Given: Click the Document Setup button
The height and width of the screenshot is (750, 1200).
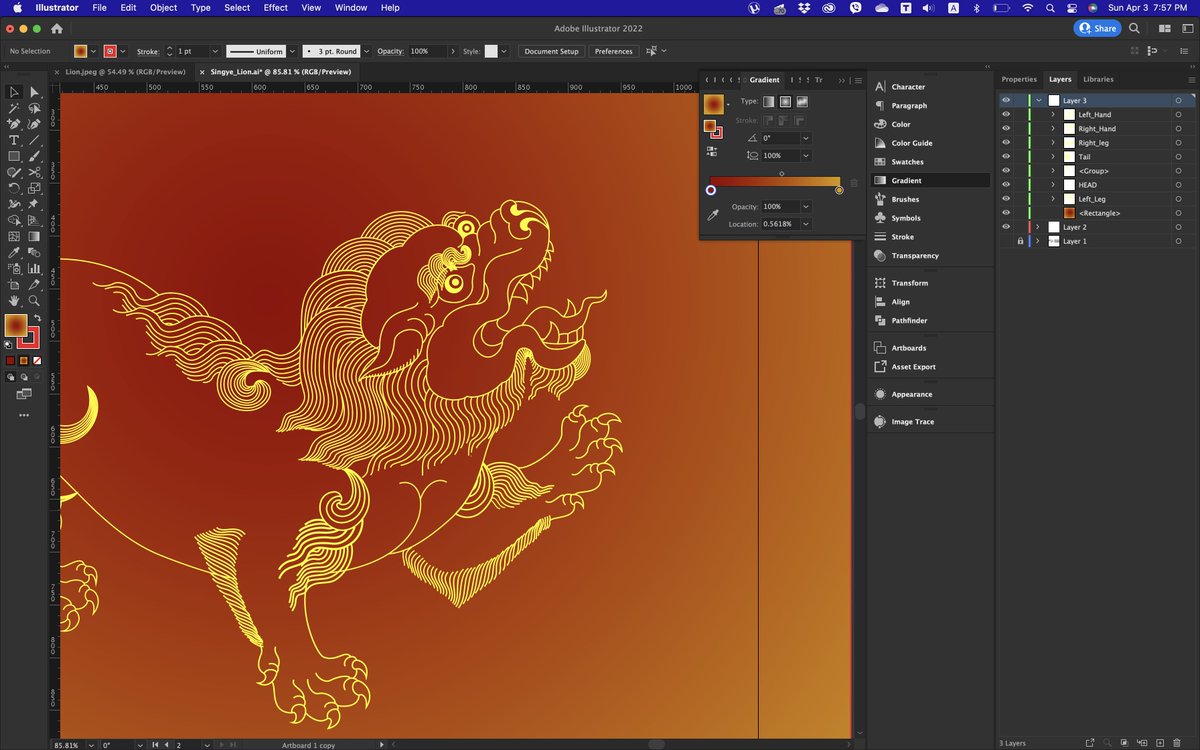Looking at the screenshot, I should [551, 51].
